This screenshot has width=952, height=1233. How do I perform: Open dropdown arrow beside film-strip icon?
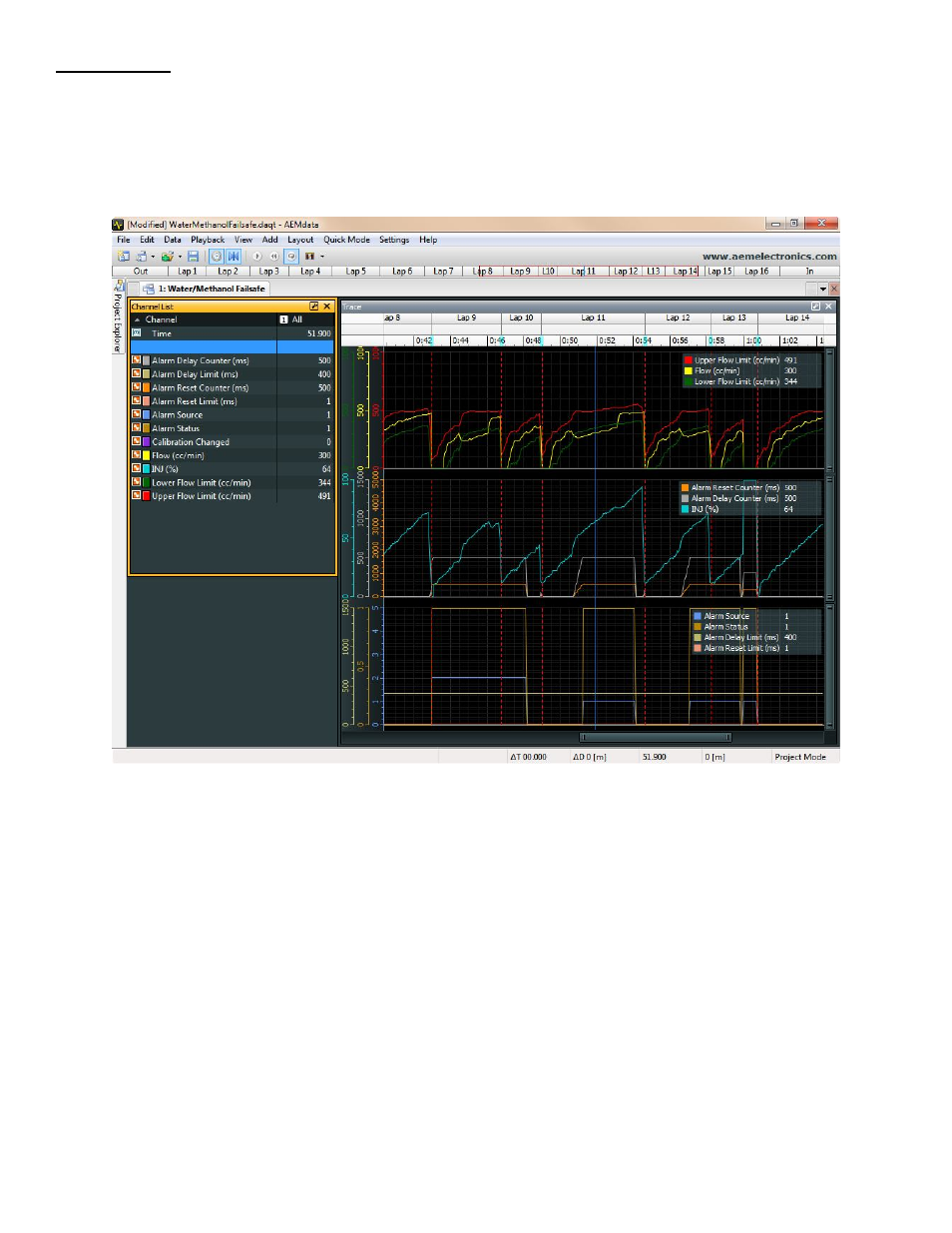point(322,257)
